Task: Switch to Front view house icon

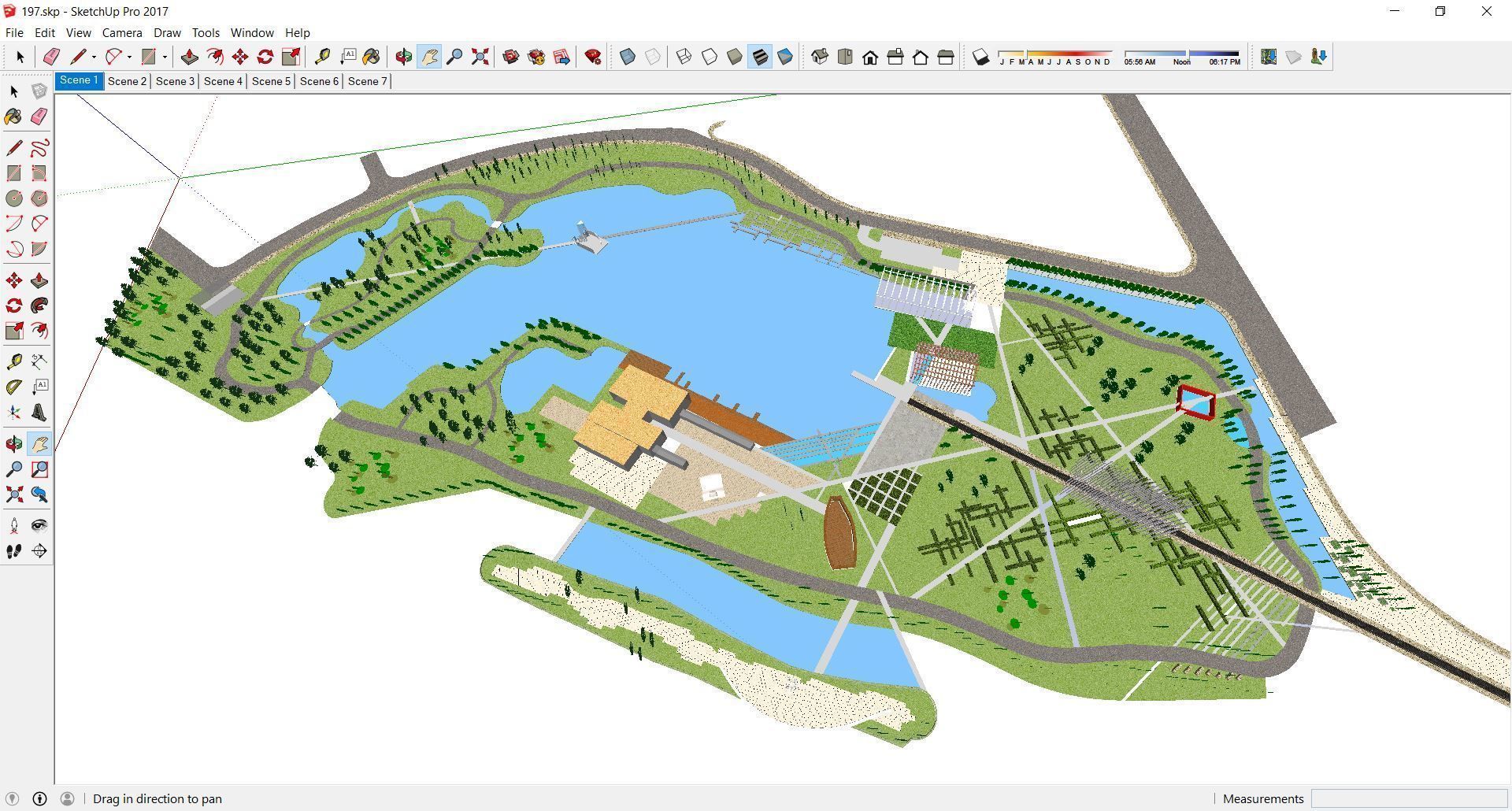Action: pos(870,57)
